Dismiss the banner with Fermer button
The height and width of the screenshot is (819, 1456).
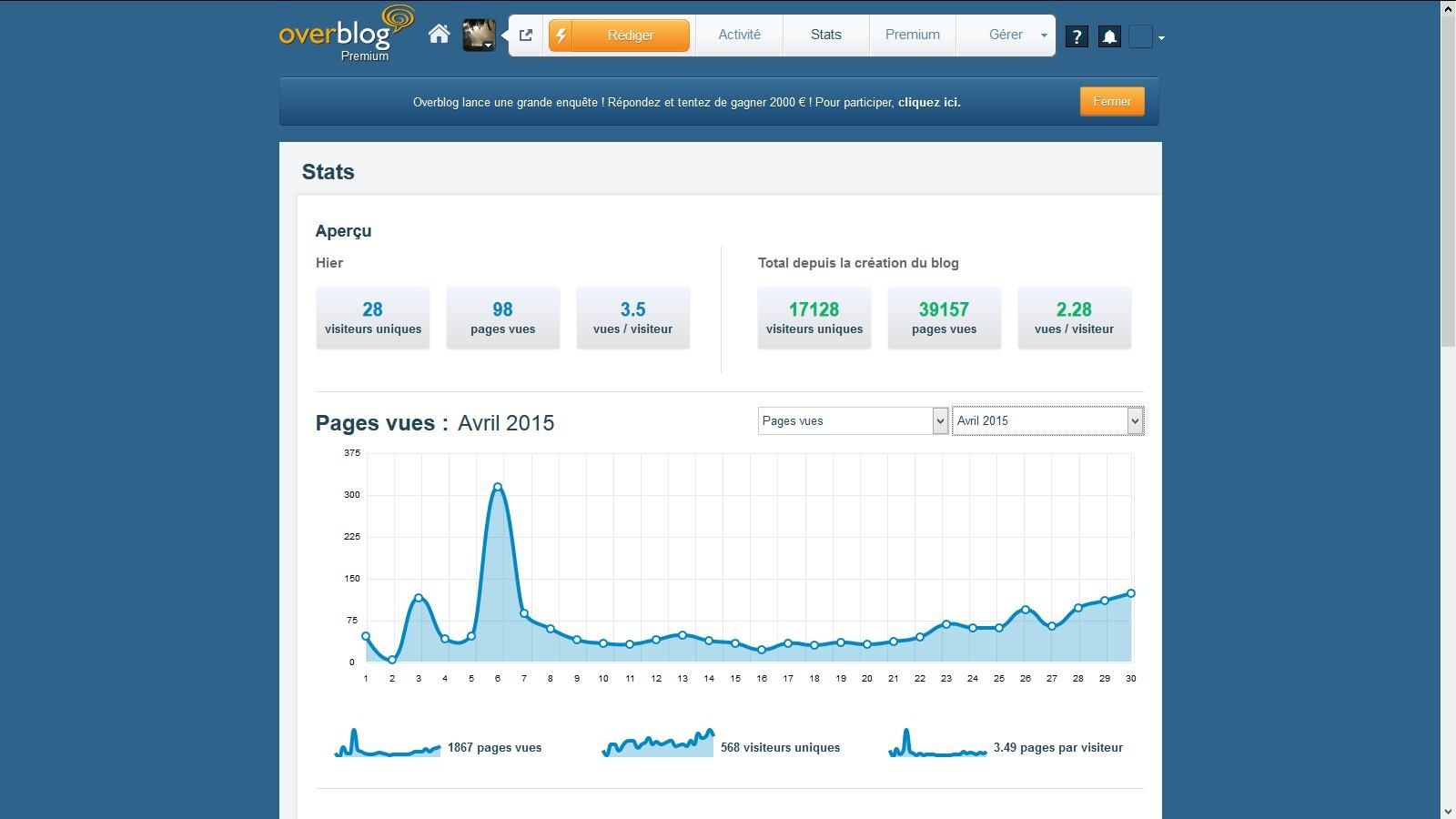(x=1112, y=101)
